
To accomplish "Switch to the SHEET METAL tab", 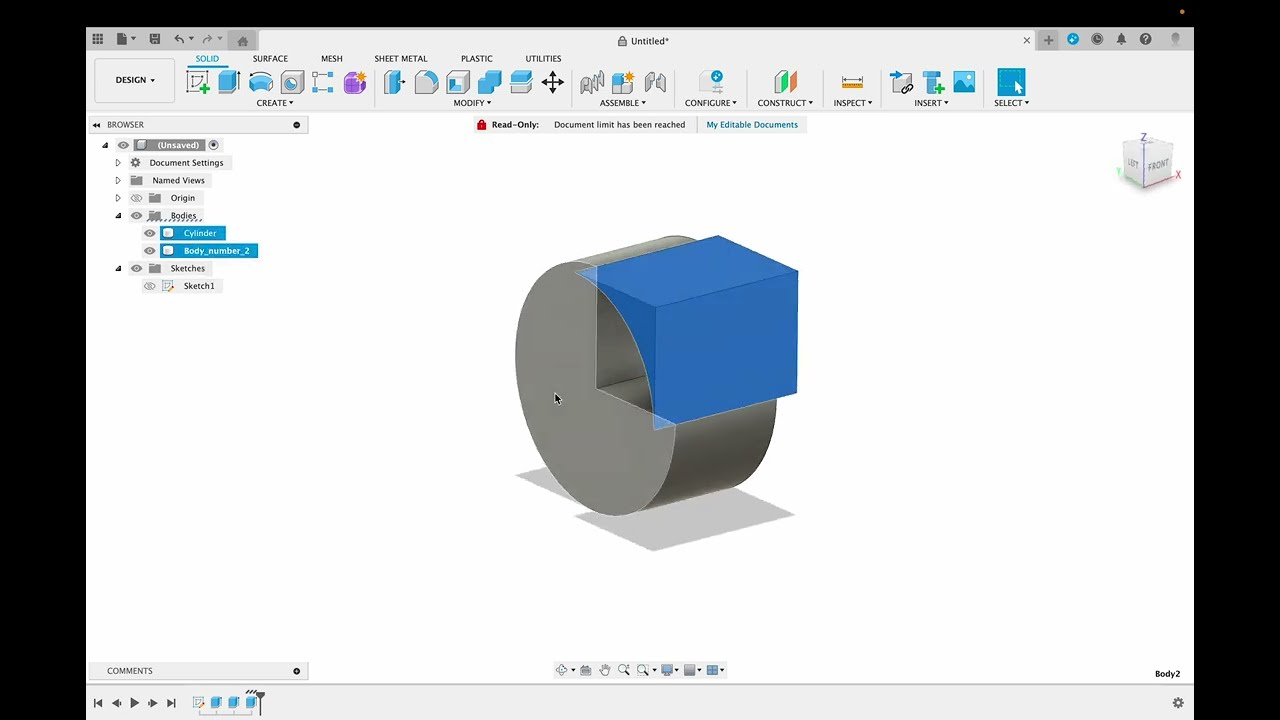I will point(401,58).
